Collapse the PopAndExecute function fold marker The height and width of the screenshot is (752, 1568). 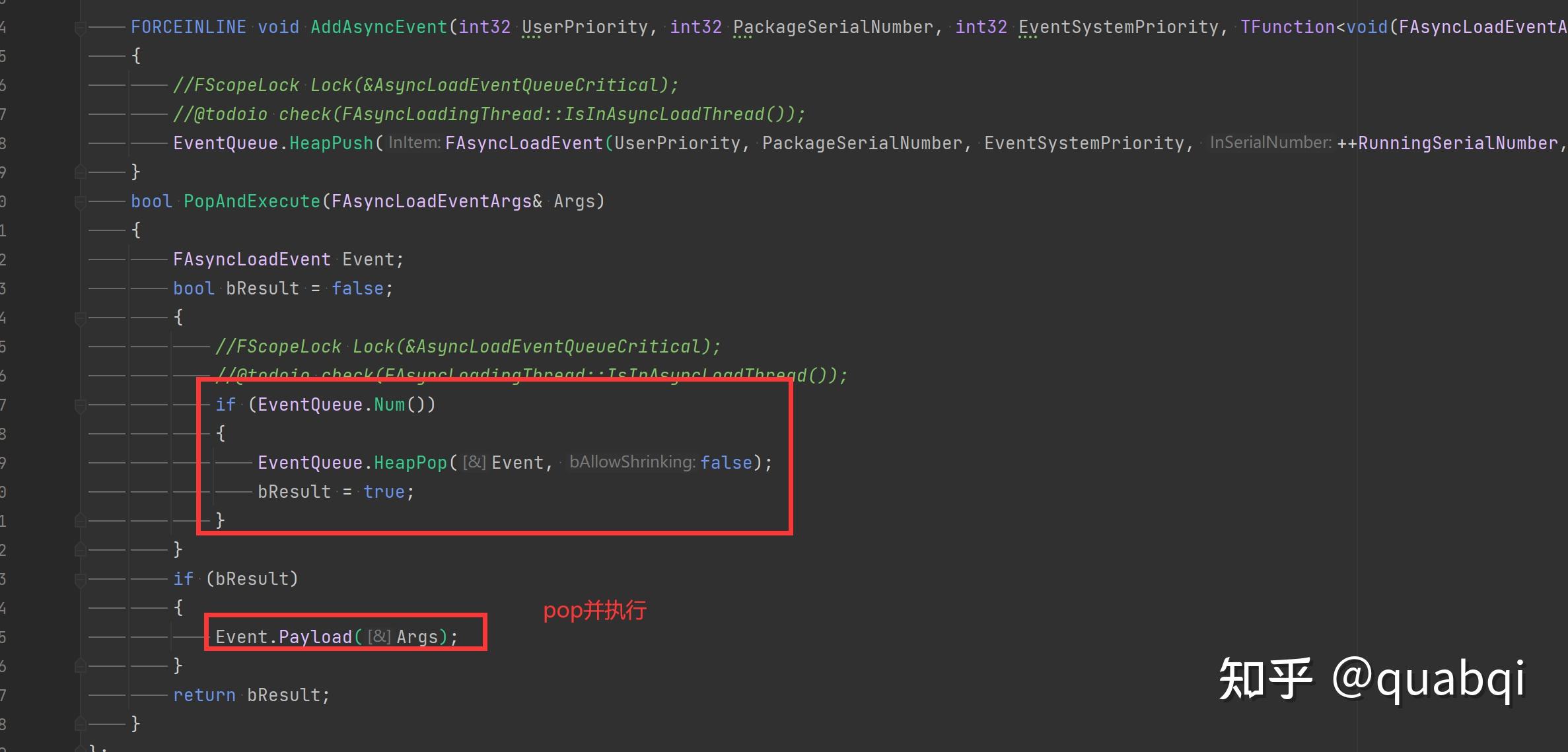tap(80, 202)
